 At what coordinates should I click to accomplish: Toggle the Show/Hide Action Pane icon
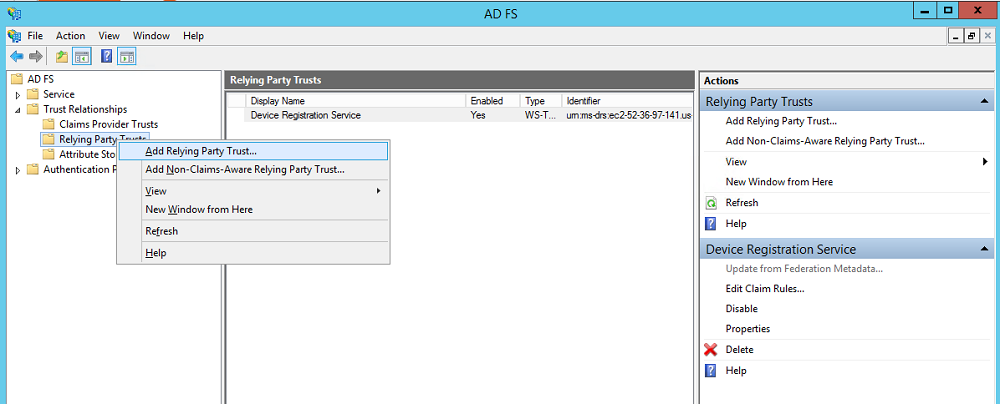[x=127, y=56]
